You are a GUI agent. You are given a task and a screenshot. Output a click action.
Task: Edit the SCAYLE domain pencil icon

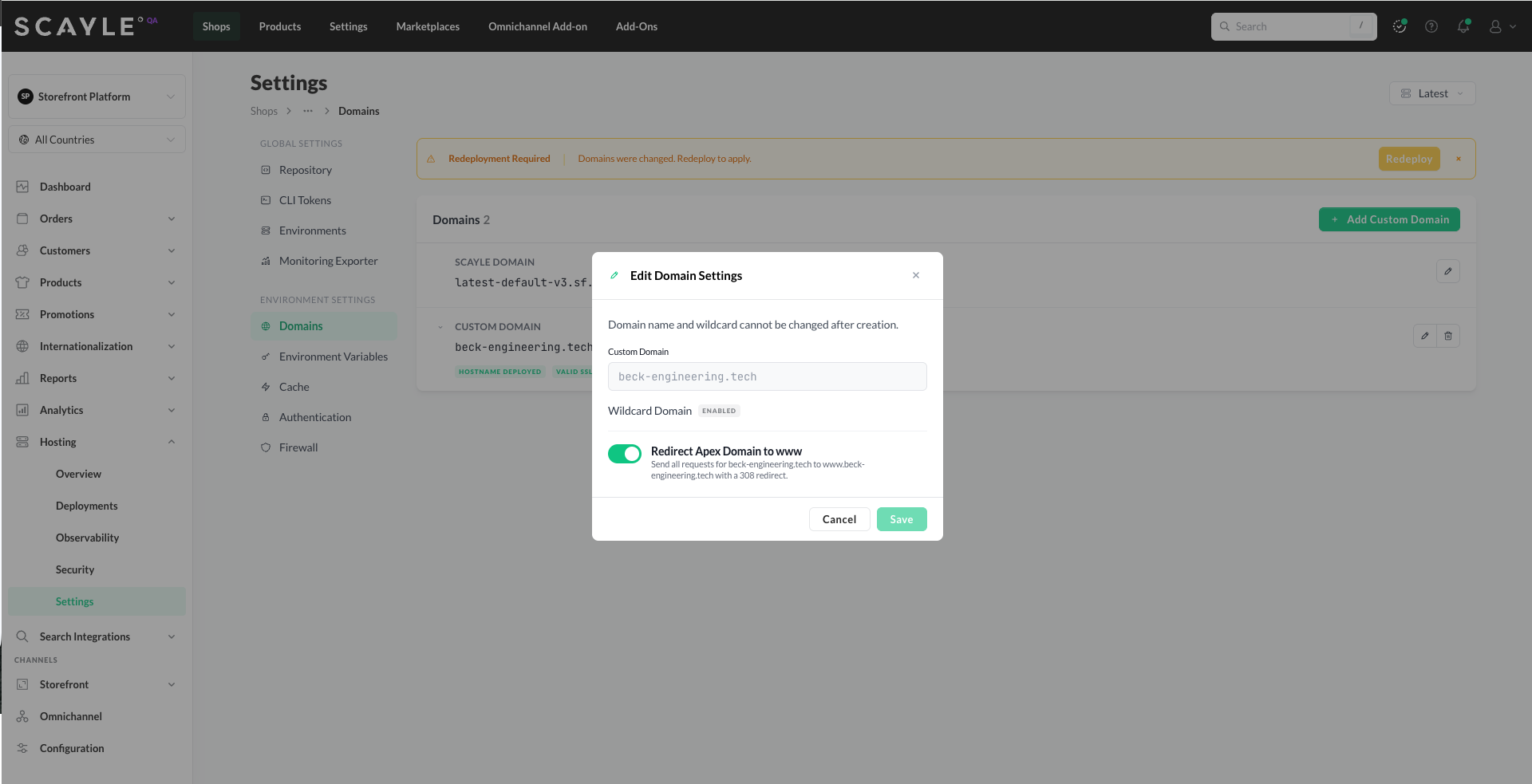pos(1448,271)
